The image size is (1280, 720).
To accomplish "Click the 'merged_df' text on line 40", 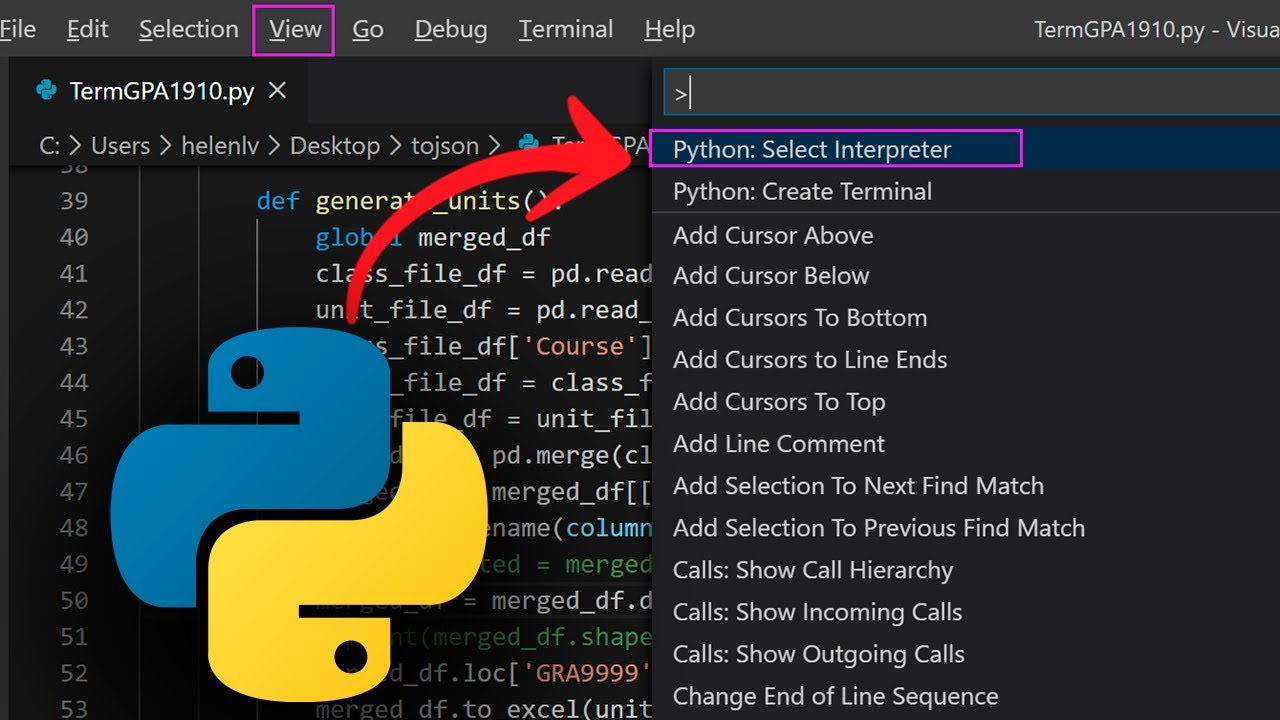I will pos(484,238).
